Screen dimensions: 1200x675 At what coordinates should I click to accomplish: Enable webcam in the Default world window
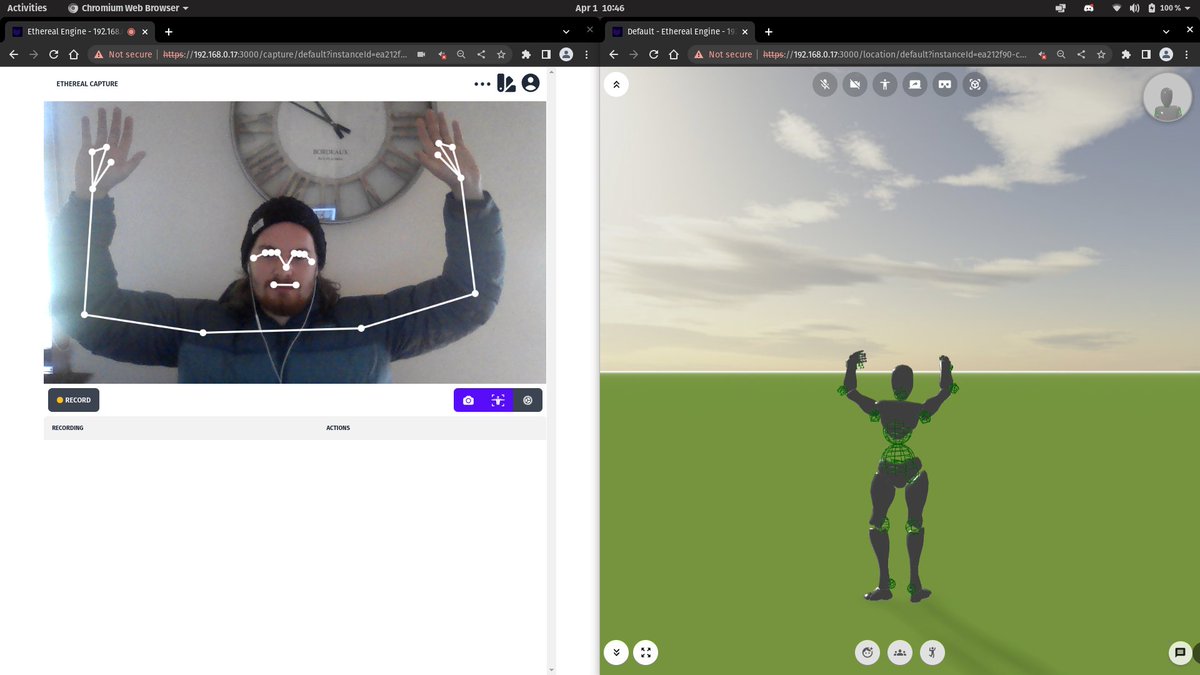click(x=855, y=85)
